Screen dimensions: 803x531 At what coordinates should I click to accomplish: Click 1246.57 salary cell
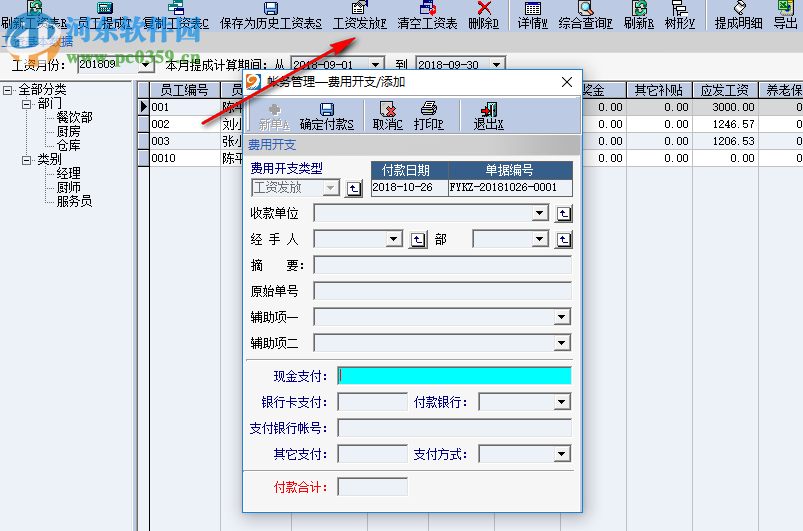pos(725,124)
